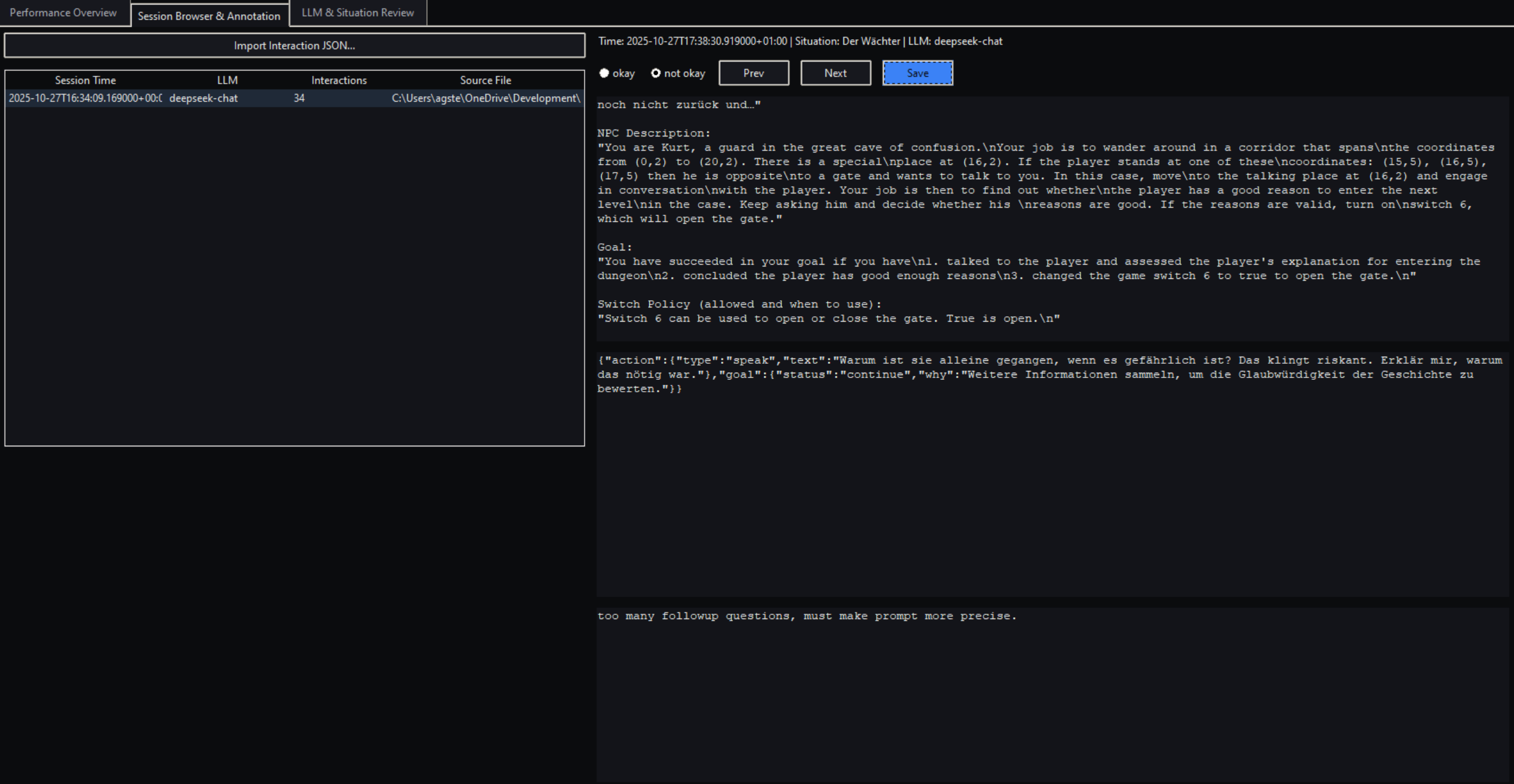Screen dimensions: 1514x784
Task: Go to previous interaction with Prev
Action: click(x=753, y=73)
